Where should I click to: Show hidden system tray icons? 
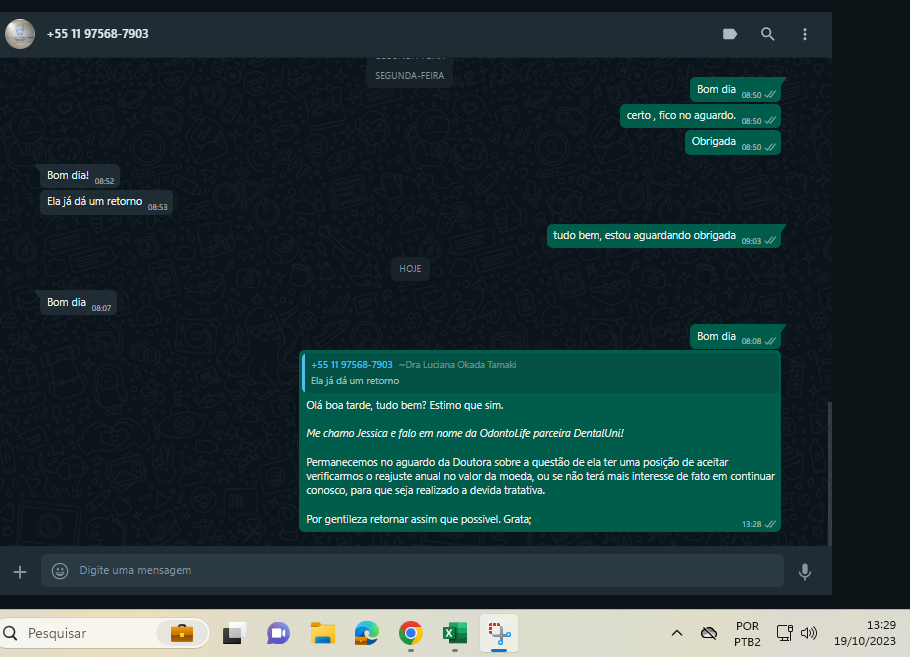tap(677, 633)
